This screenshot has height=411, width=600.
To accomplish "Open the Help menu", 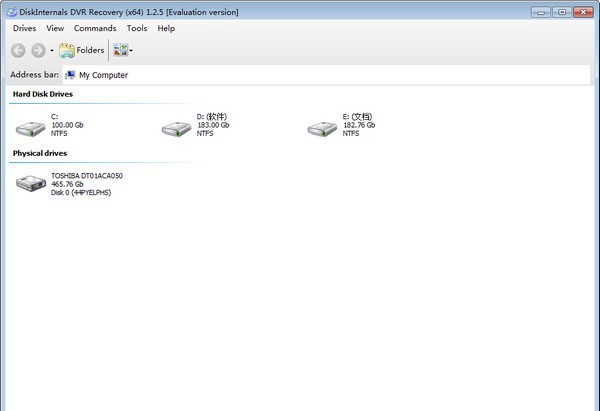I will (166, 28).
